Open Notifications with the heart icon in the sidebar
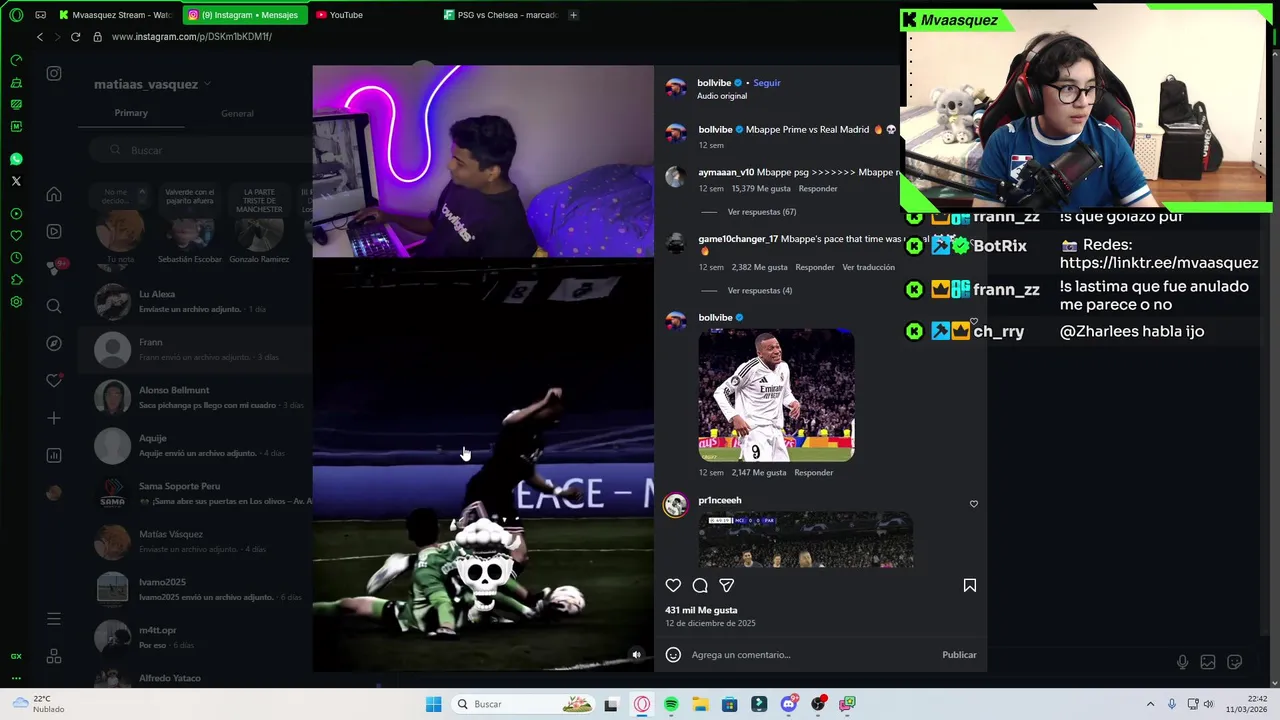This screenshot has height=720, width=1280. coord(54,380)
